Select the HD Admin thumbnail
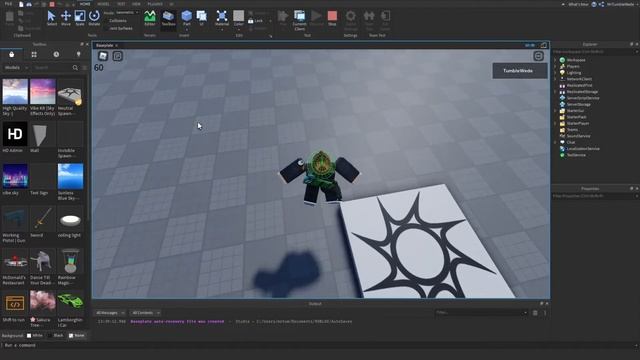Screen dimensions: 640x360 tap(15, 134)
